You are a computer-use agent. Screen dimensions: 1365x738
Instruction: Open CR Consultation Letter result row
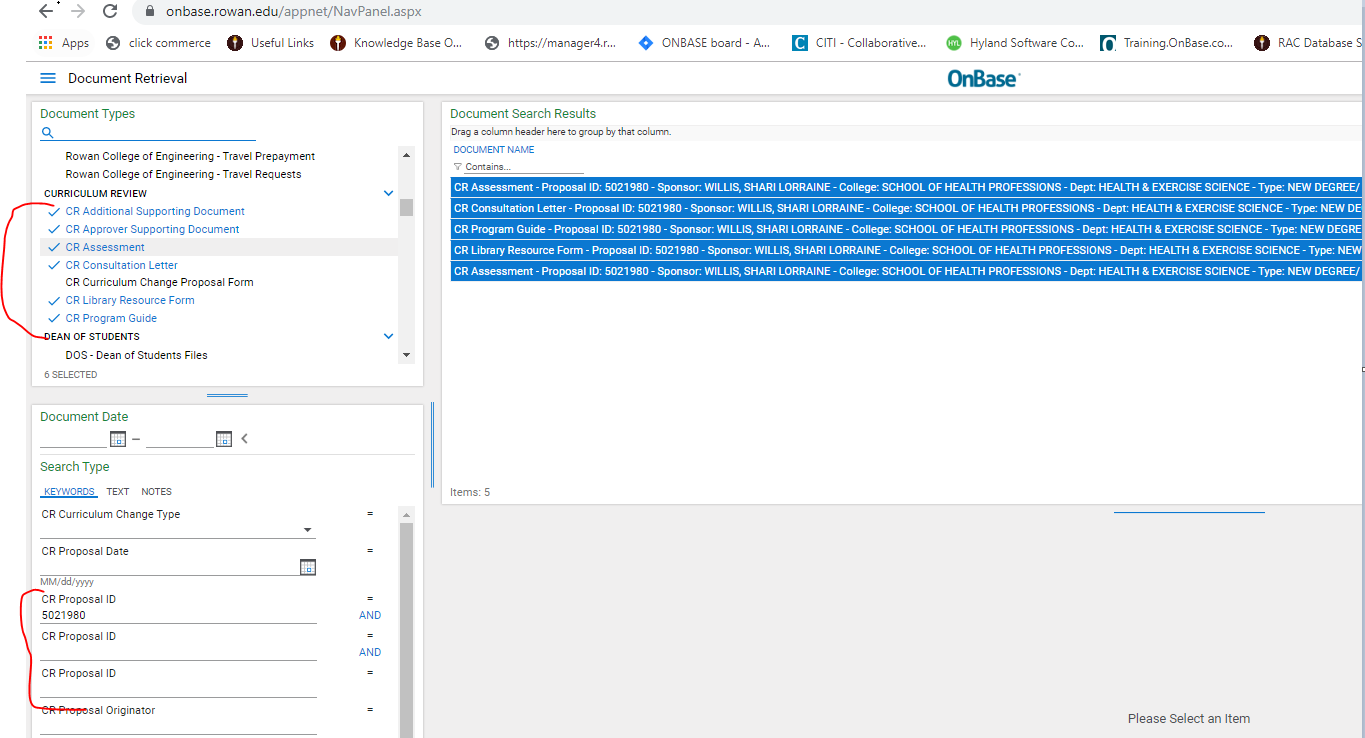[x=906, y=208]
